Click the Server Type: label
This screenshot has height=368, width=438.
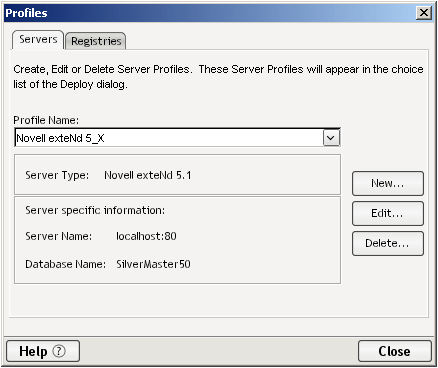(57, 175)
